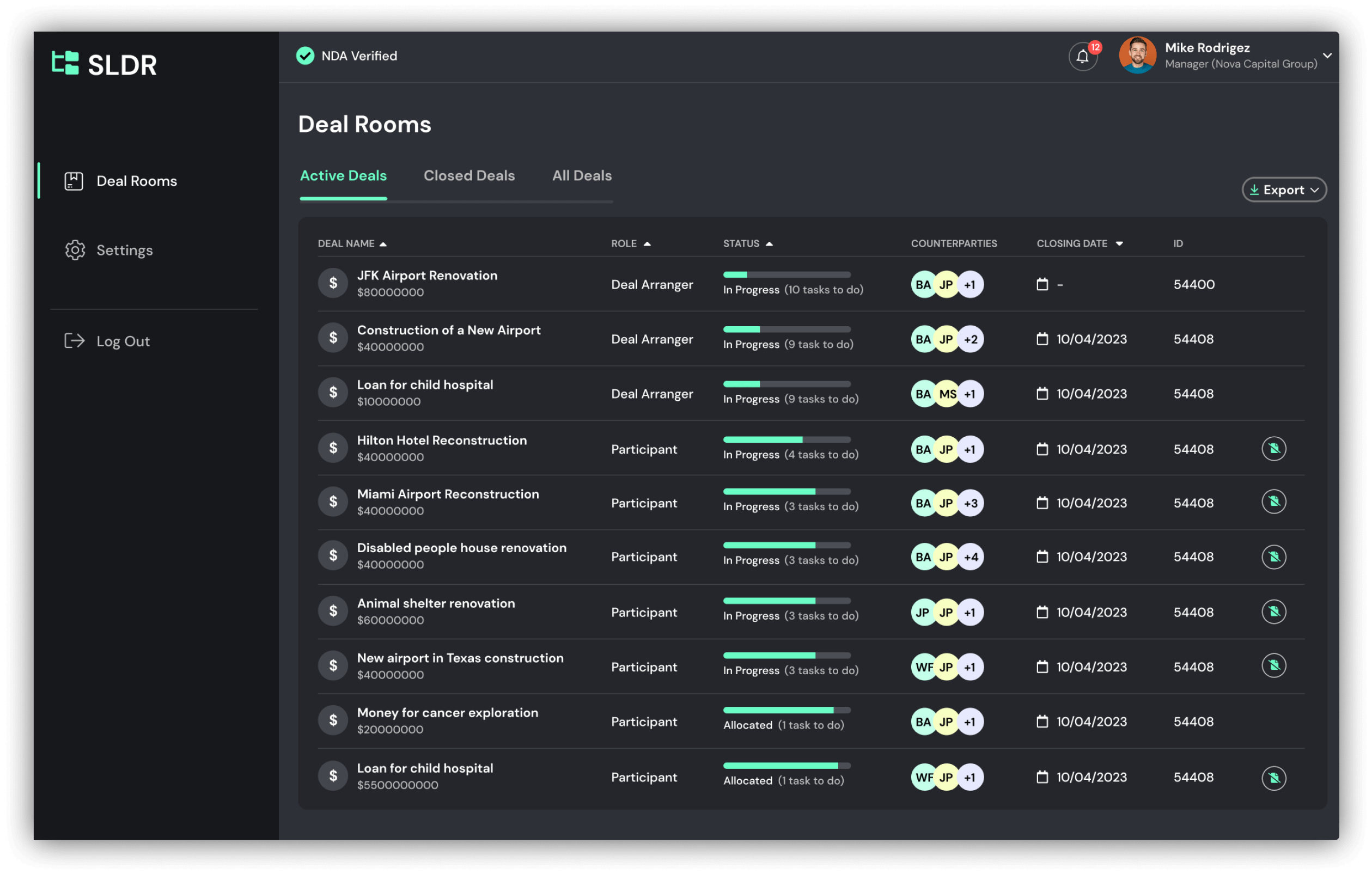Open notifications via the bell icon
Viewport: 1372px width, 874px height.
(x=1082, y=57)
